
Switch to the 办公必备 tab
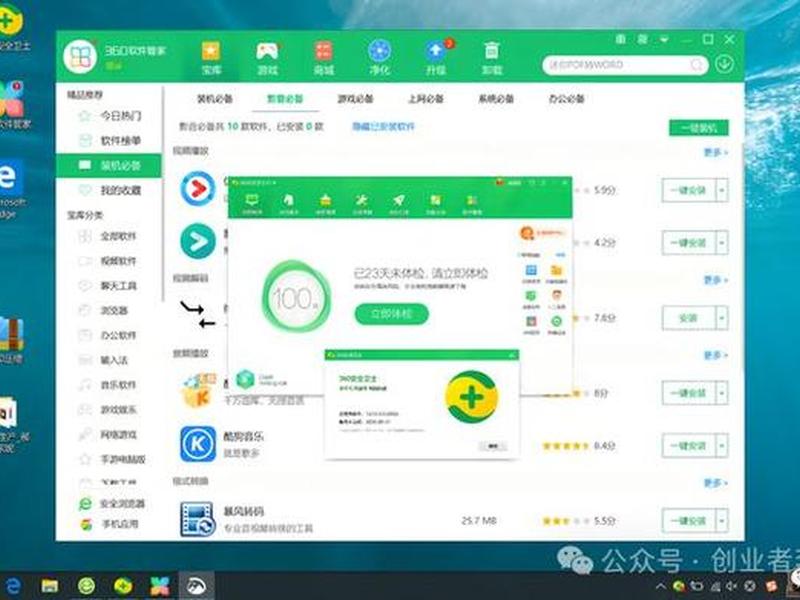pyautogui.click(x=566, y=98)
